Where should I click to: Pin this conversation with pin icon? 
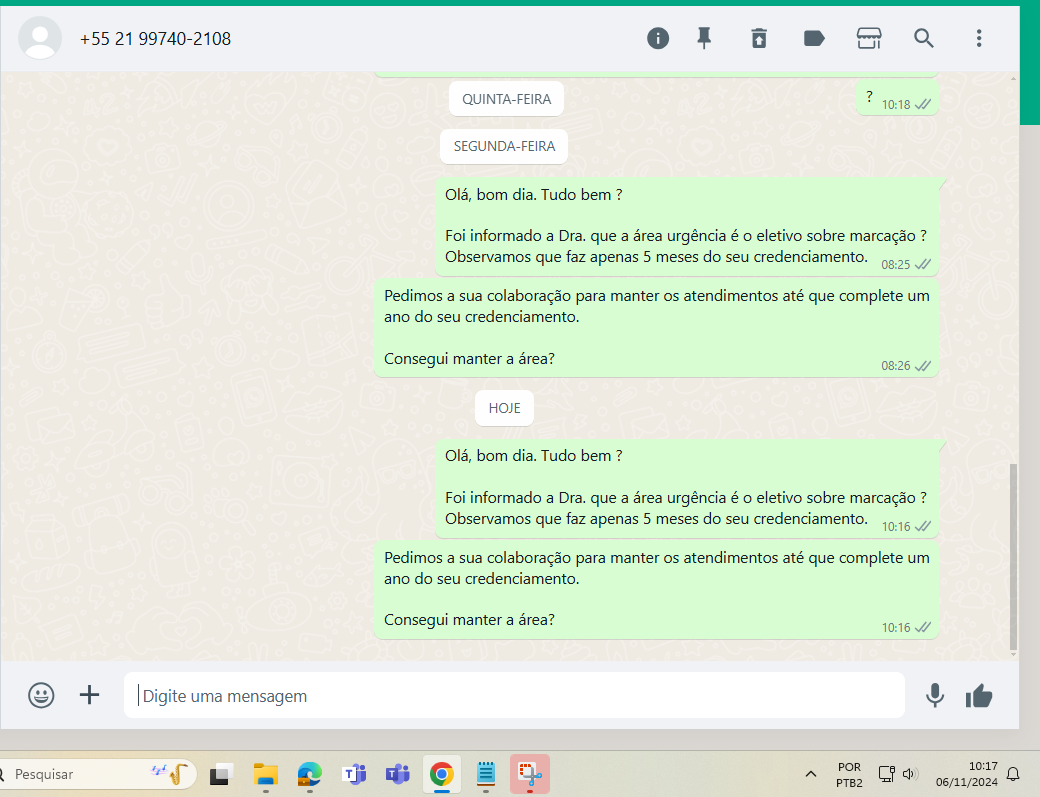pos(704,38)
